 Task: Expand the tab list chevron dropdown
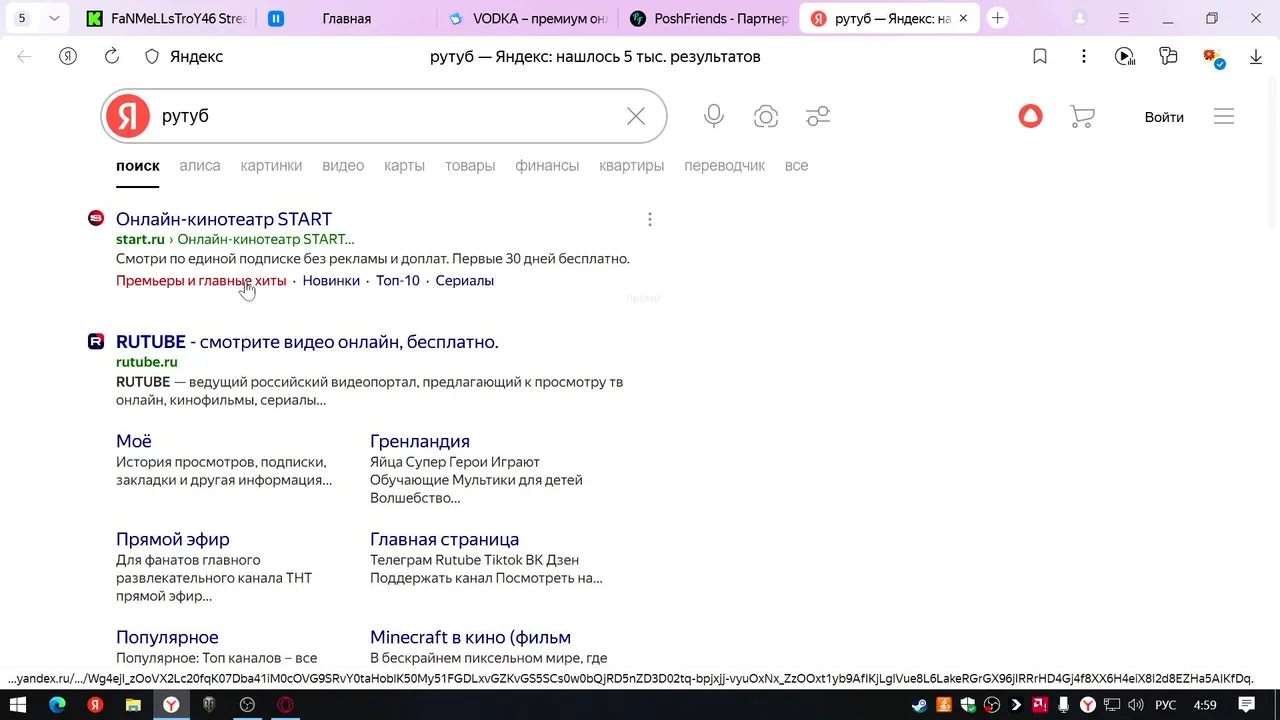click(54, 18)
